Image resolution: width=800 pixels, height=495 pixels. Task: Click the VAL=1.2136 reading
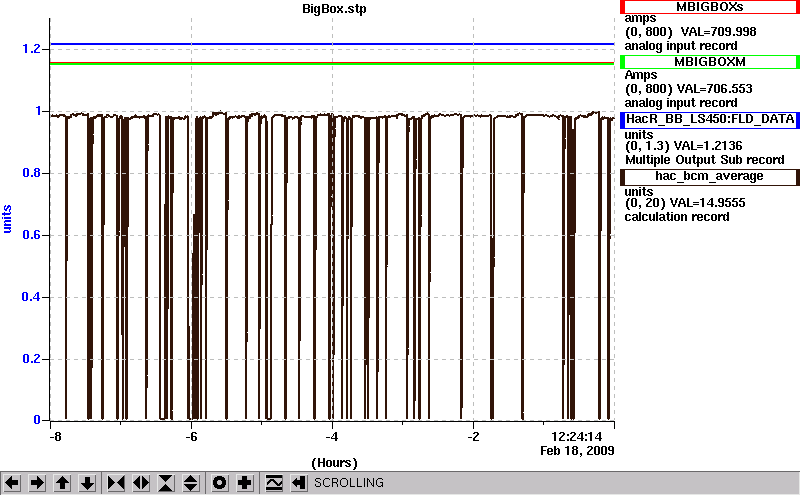708,146
